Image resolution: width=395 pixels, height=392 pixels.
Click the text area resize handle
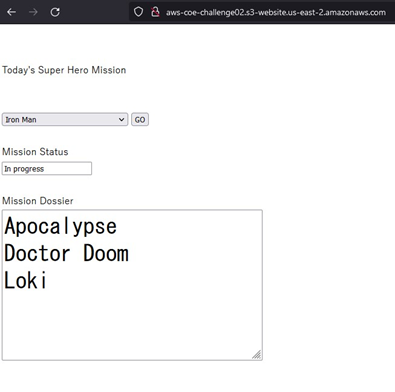coord(257,355)
